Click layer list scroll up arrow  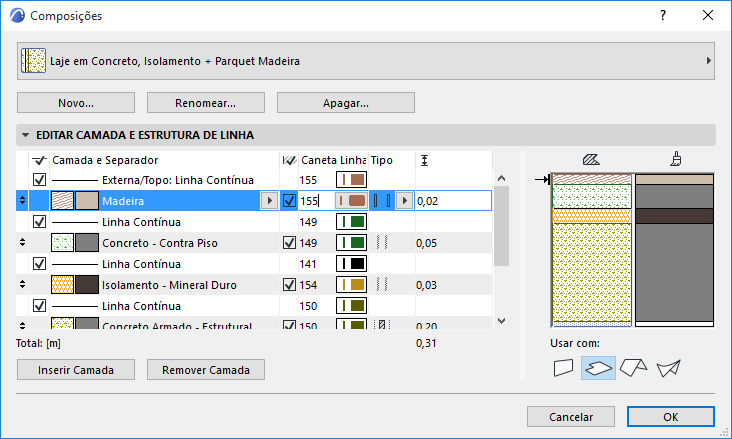[x=501, y=178]
